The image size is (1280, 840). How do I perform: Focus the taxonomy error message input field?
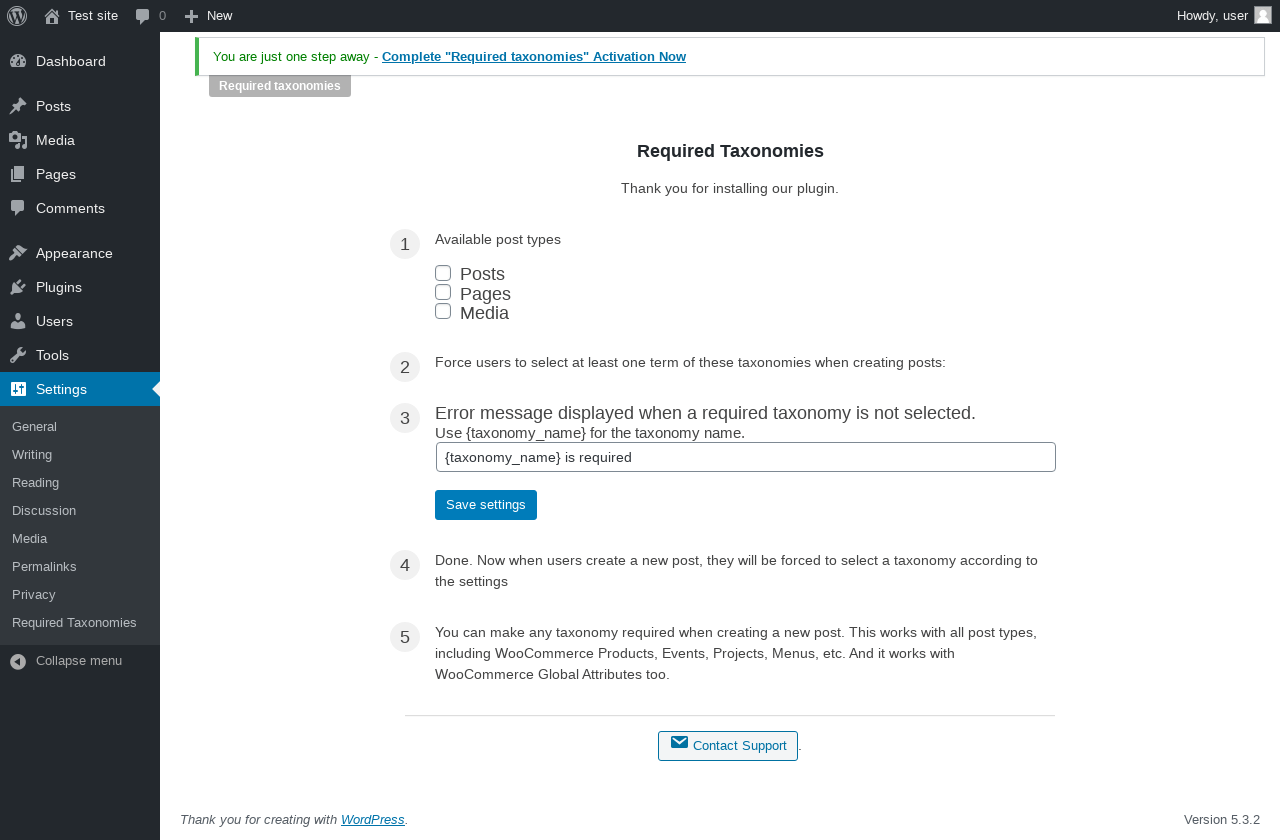(x=746, y=457)
